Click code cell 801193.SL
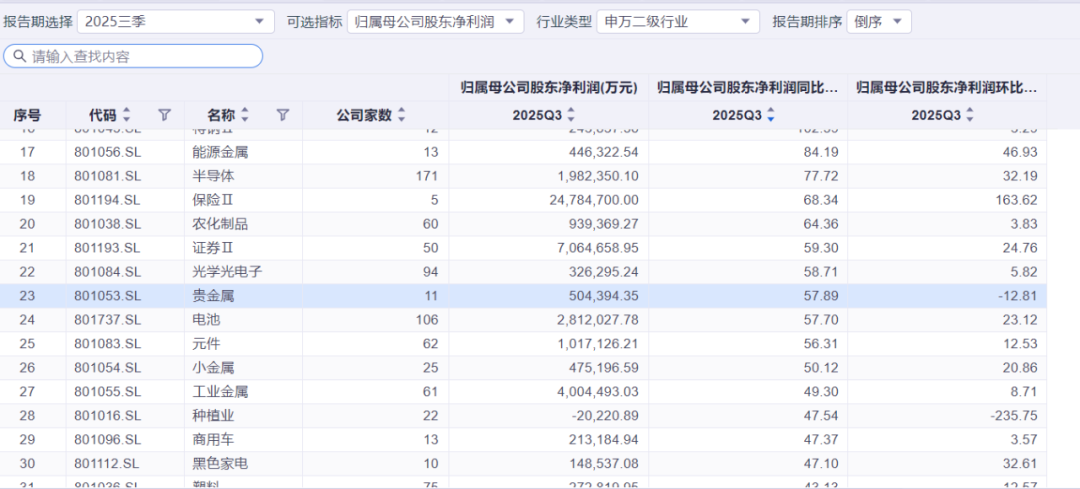The image size is (1080, 489). 108,248
